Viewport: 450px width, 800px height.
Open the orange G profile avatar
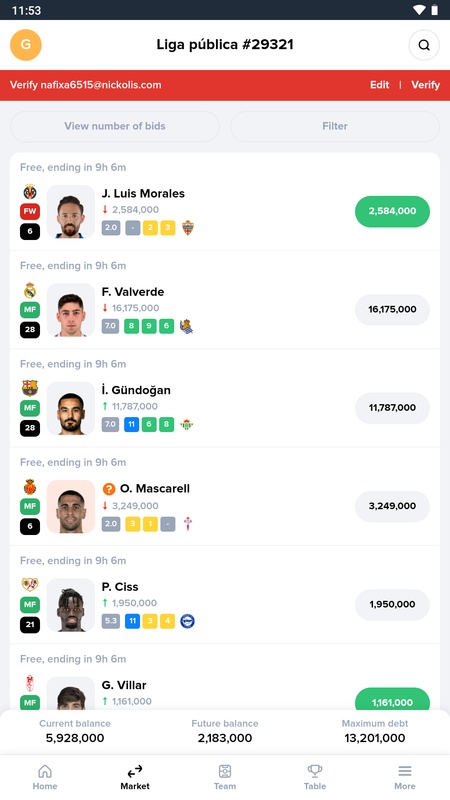(26, 44)
